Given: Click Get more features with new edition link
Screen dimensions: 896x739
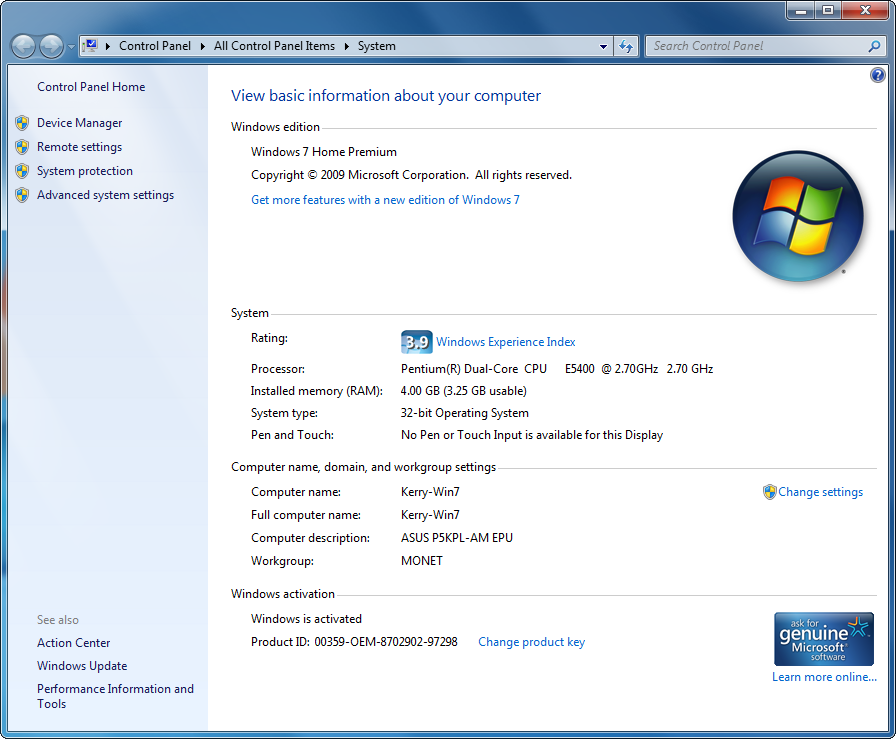Looking at the screenshot, I should pos(385,200).
